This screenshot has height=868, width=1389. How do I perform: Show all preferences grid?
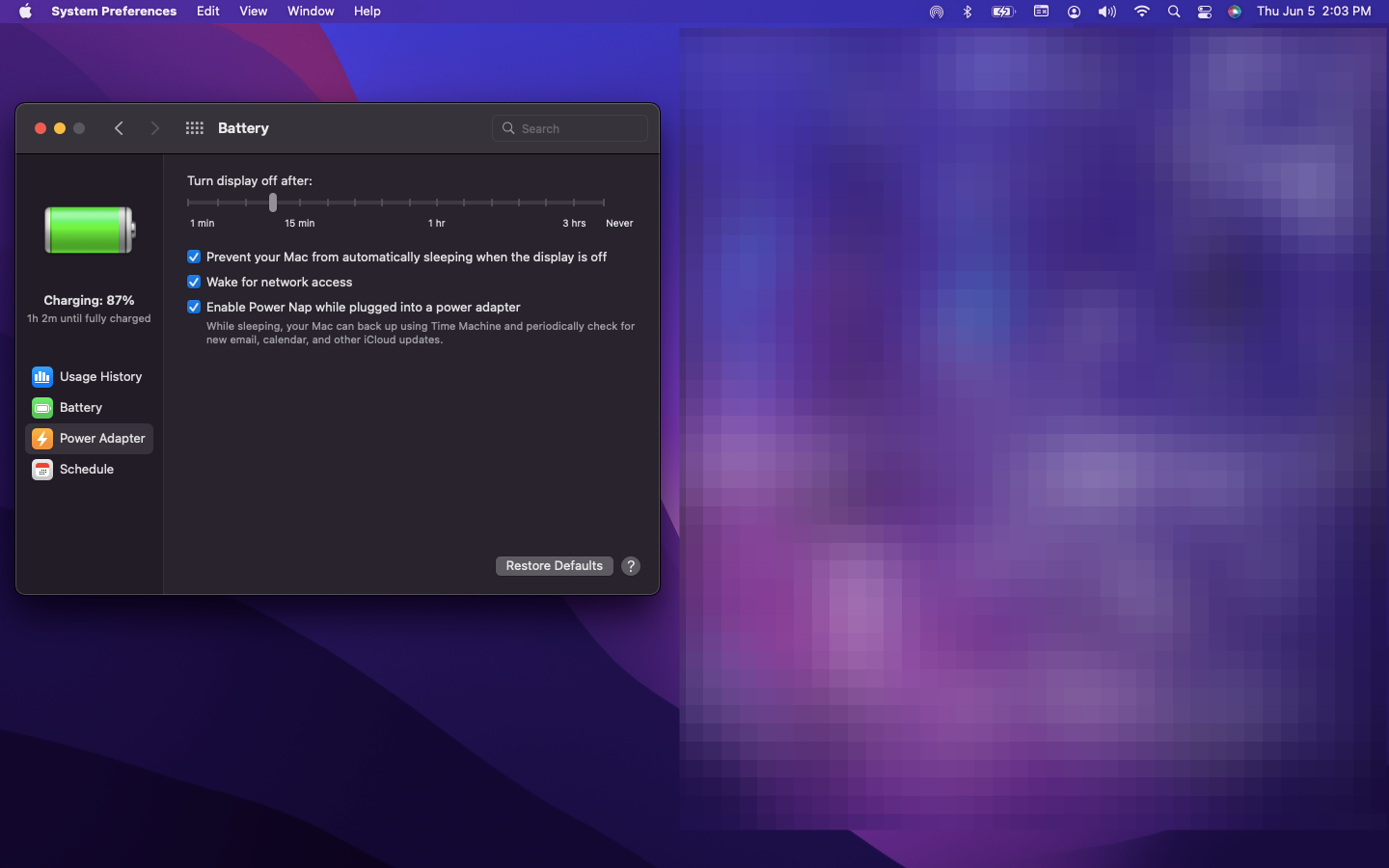click(194, 128)
